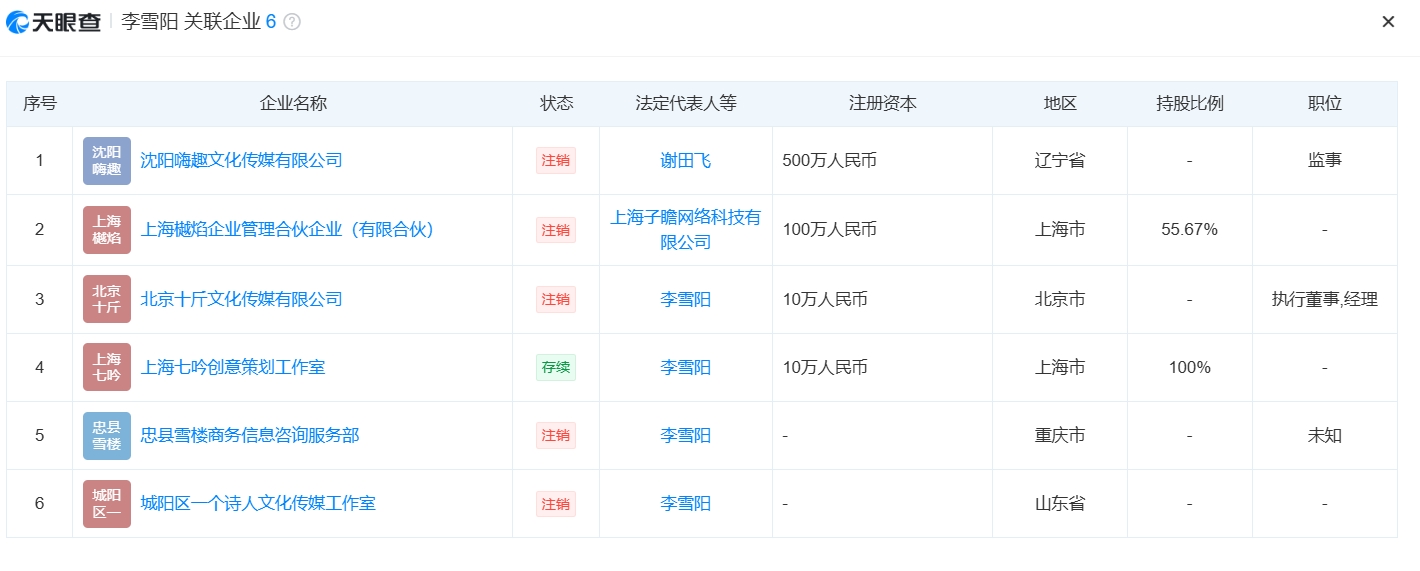Image resolution: width=1420 pixels, height=571 pixels.
Task: Click the 持股比例 column header
Action: tap(1189, 104)
